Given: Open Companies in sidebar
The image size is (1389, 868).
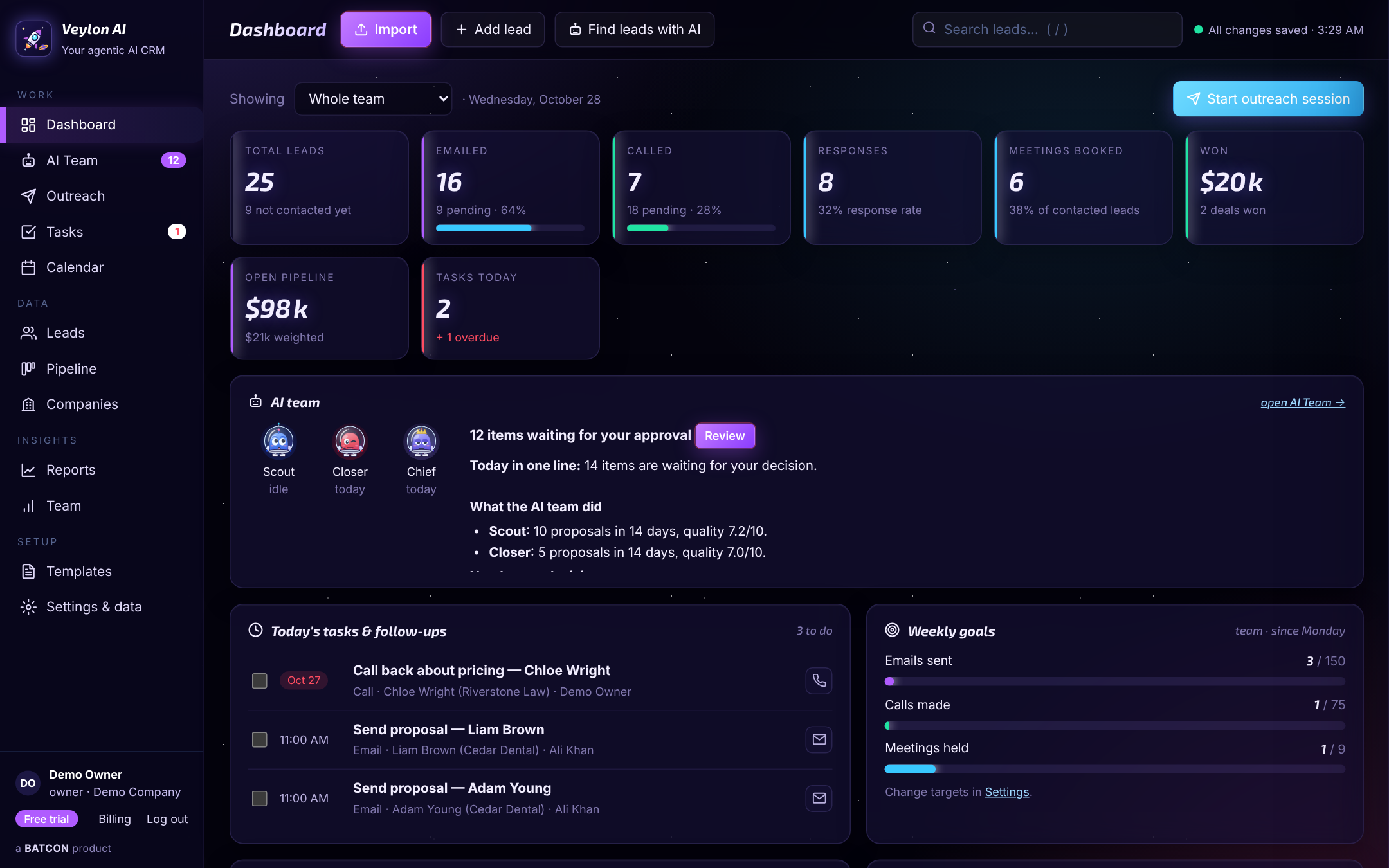Looking at the screenshot, I should click(103, 404).
